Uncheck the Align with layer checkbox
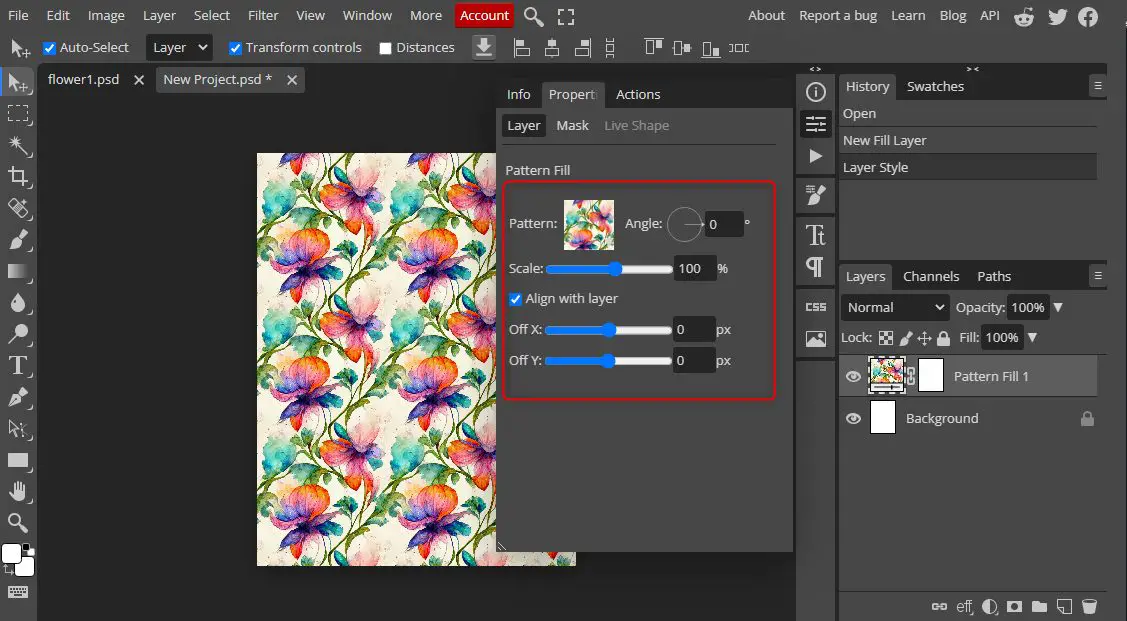This screenshot has width=1127, height=621. tap(516, 298)
